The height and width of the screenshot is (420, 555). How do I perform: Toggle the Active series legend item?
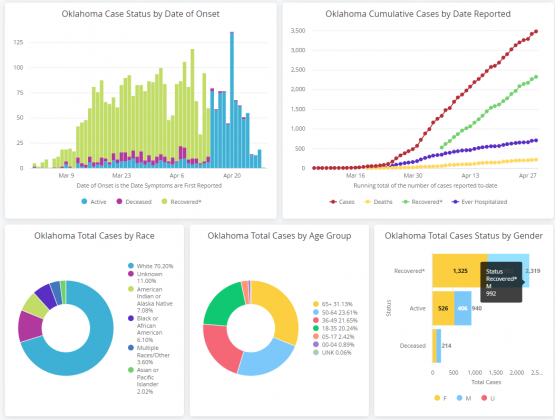pos(94,202)
